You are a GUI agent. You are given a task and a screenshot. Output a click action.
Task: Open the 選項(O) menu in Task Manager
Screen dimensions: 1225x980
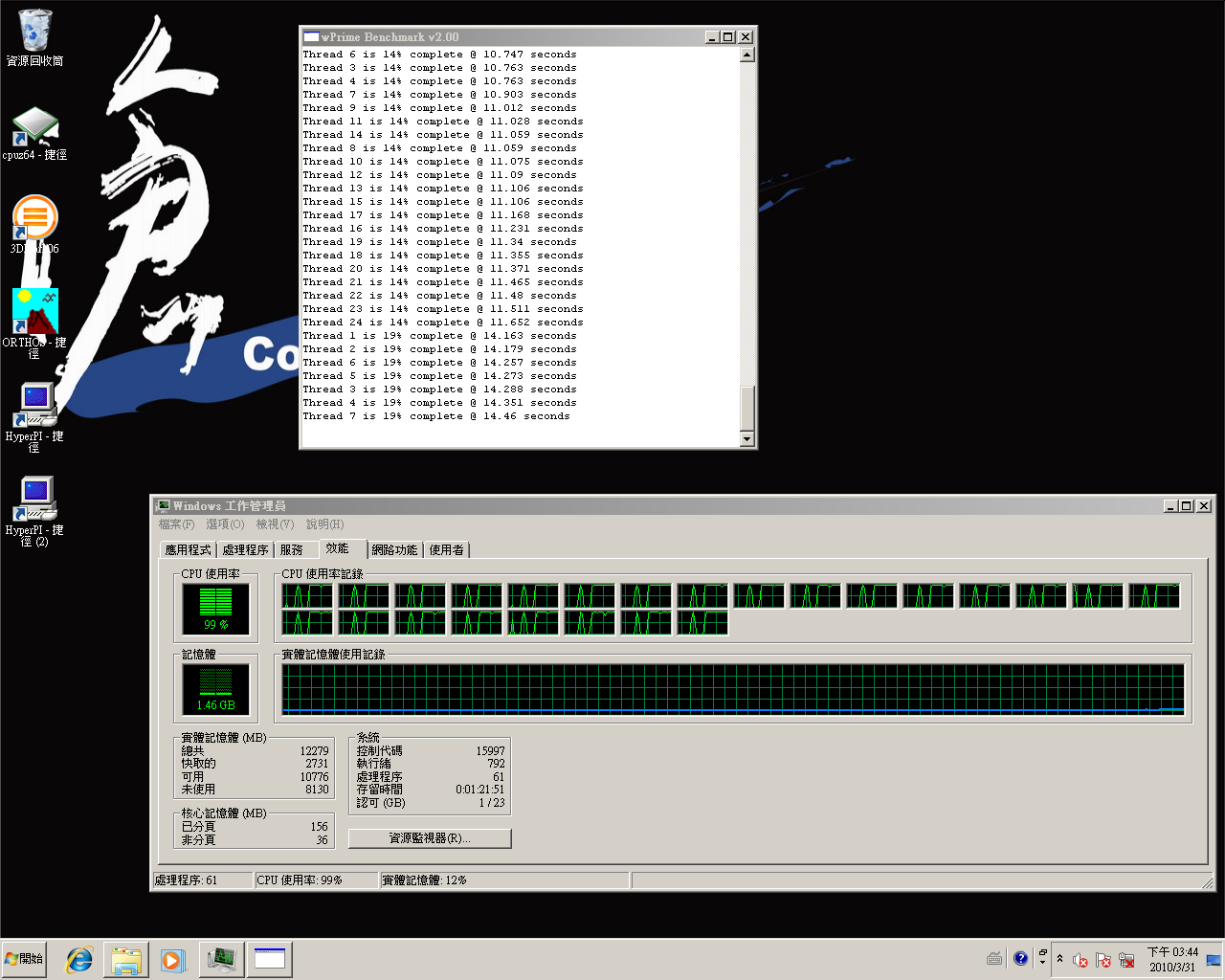click(225, 524)
